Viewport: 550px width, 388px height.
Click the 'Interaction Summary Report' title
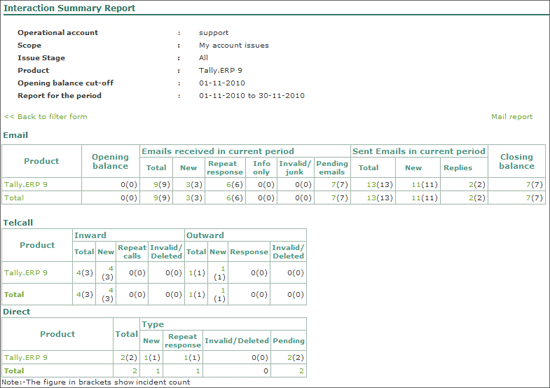click(69, 8)
